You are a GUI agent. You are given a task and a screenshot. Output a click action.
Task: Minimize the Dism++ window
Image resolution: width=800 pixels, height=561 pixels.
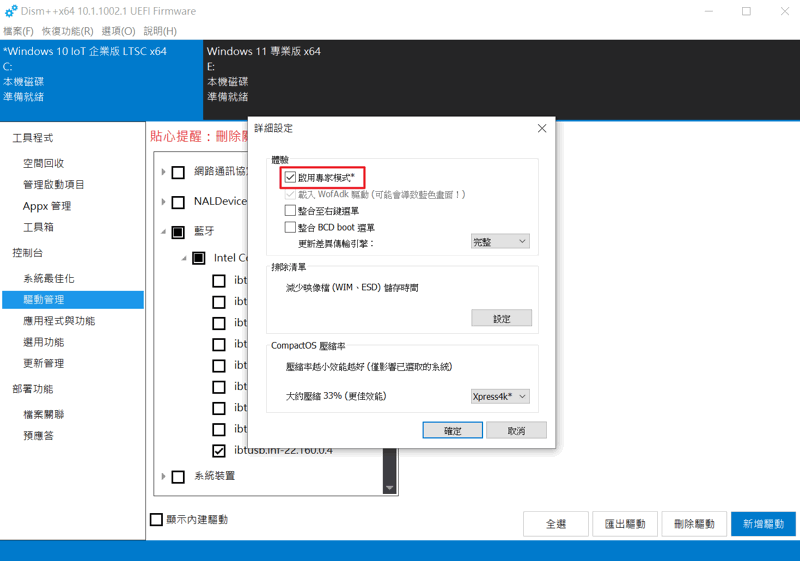pos(709,11)
